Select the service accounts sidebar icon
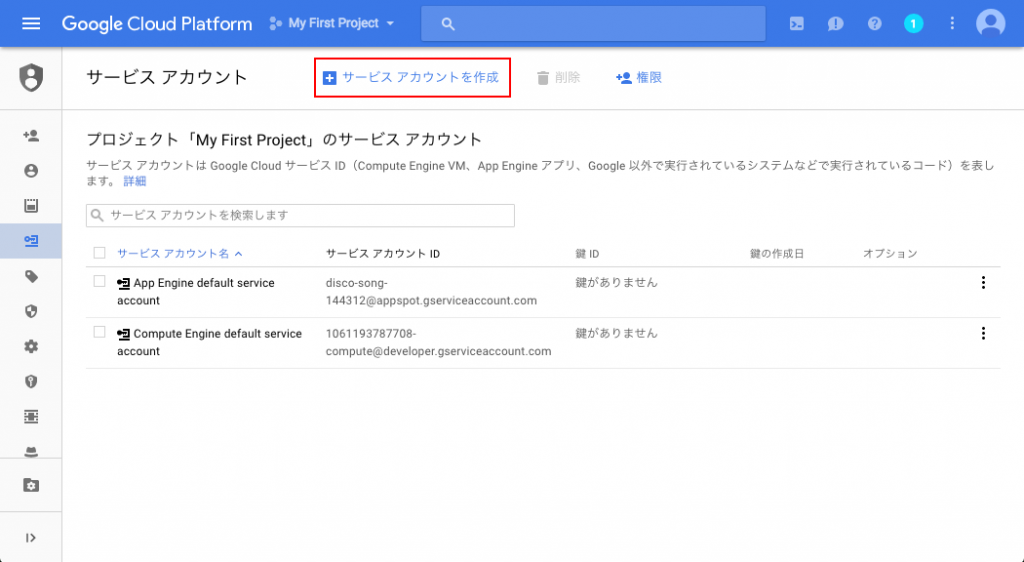Viewport: 1024px width, 562px height. click(x=31, y=241)
